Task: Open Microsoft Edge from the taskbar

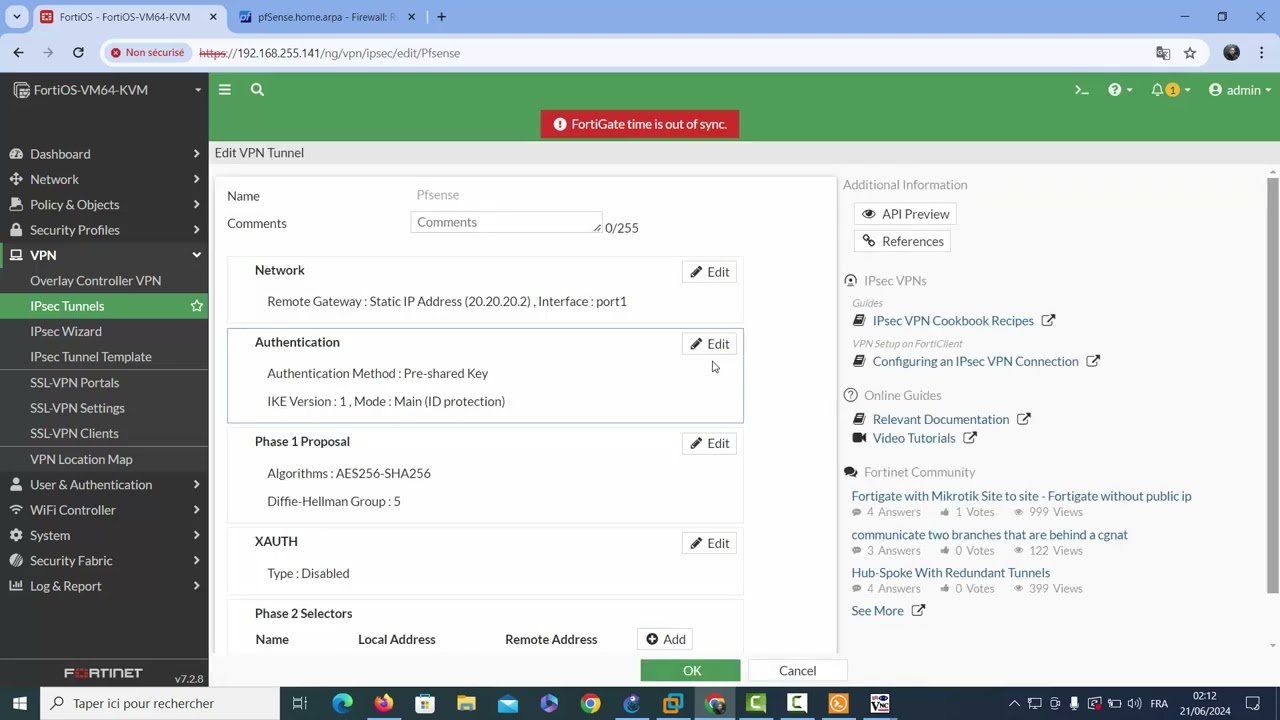Action: pos(342,704)
